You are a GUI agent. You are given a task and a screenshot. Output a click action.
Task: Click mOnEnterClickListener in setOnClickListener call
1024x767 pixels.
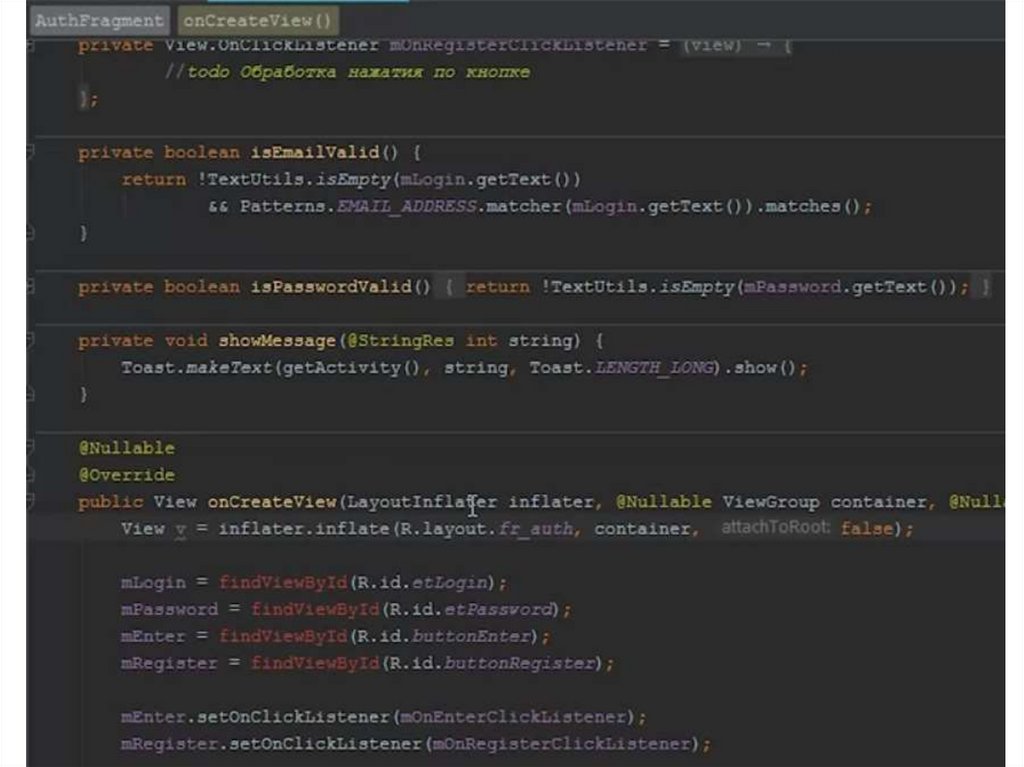coord(515,717)
